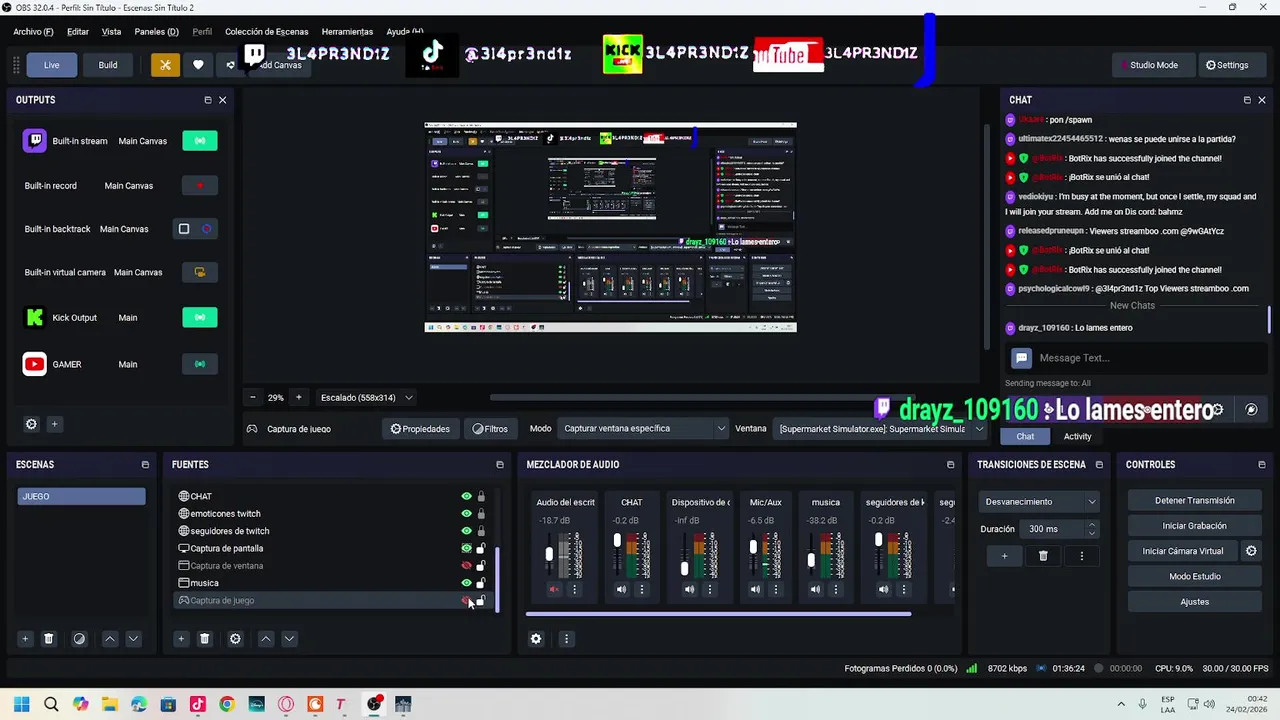
Task: Open Archivo menu
Action: [33, 32]
